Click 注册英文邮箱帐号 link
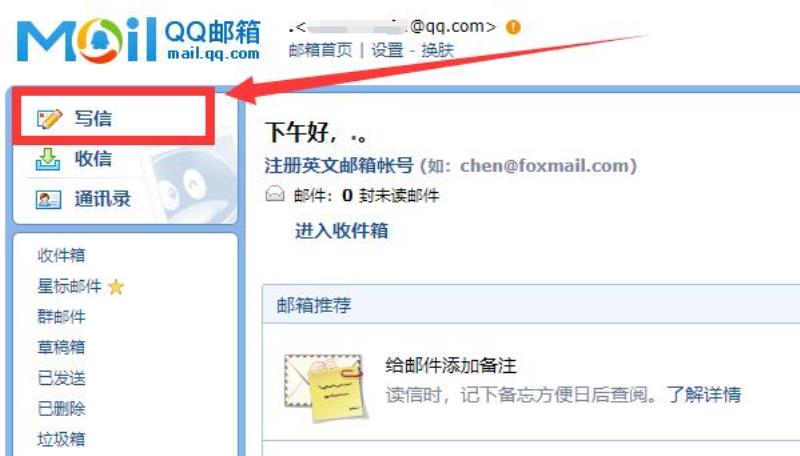The height and width of the screenshot is (456, 800). click(339, 166)
